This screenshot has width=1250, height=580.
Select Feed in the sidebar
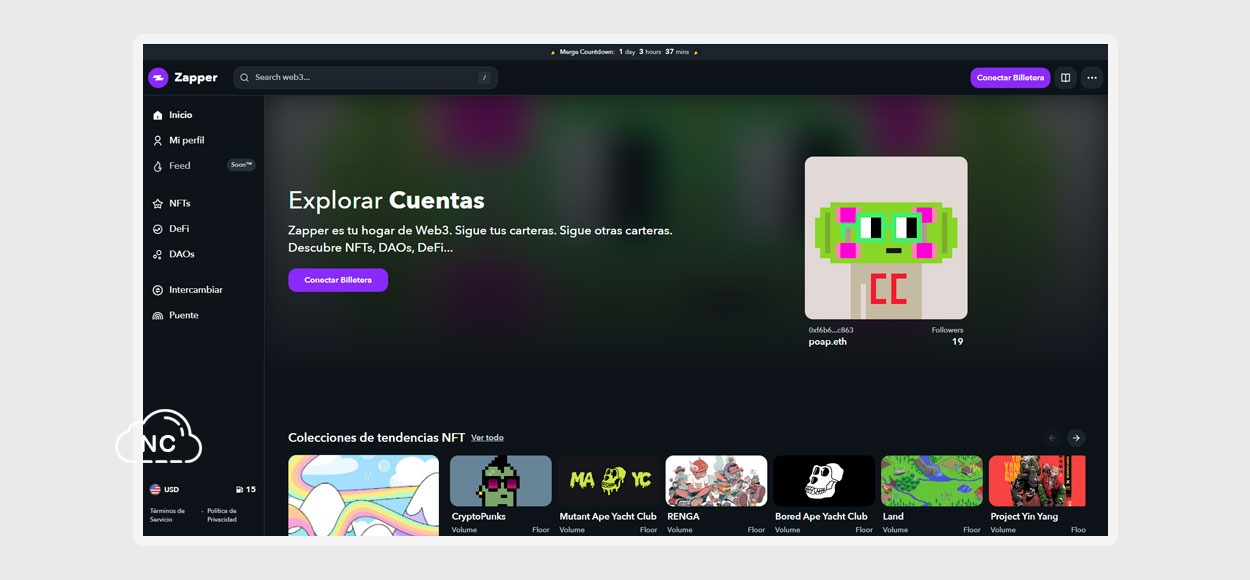point(179,166)
